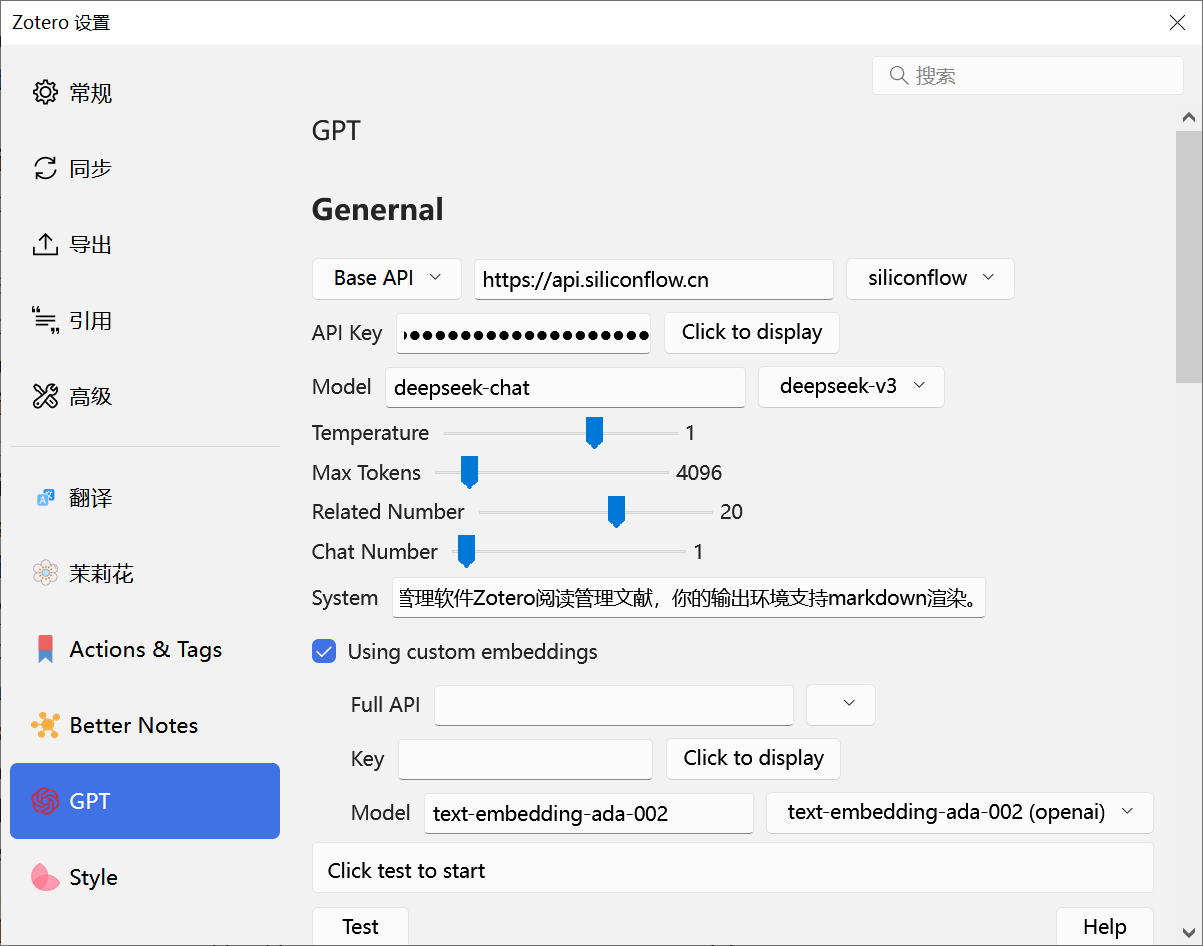Click the Max Tokens slider handle

pyautogui.click(x=469, y=472)
